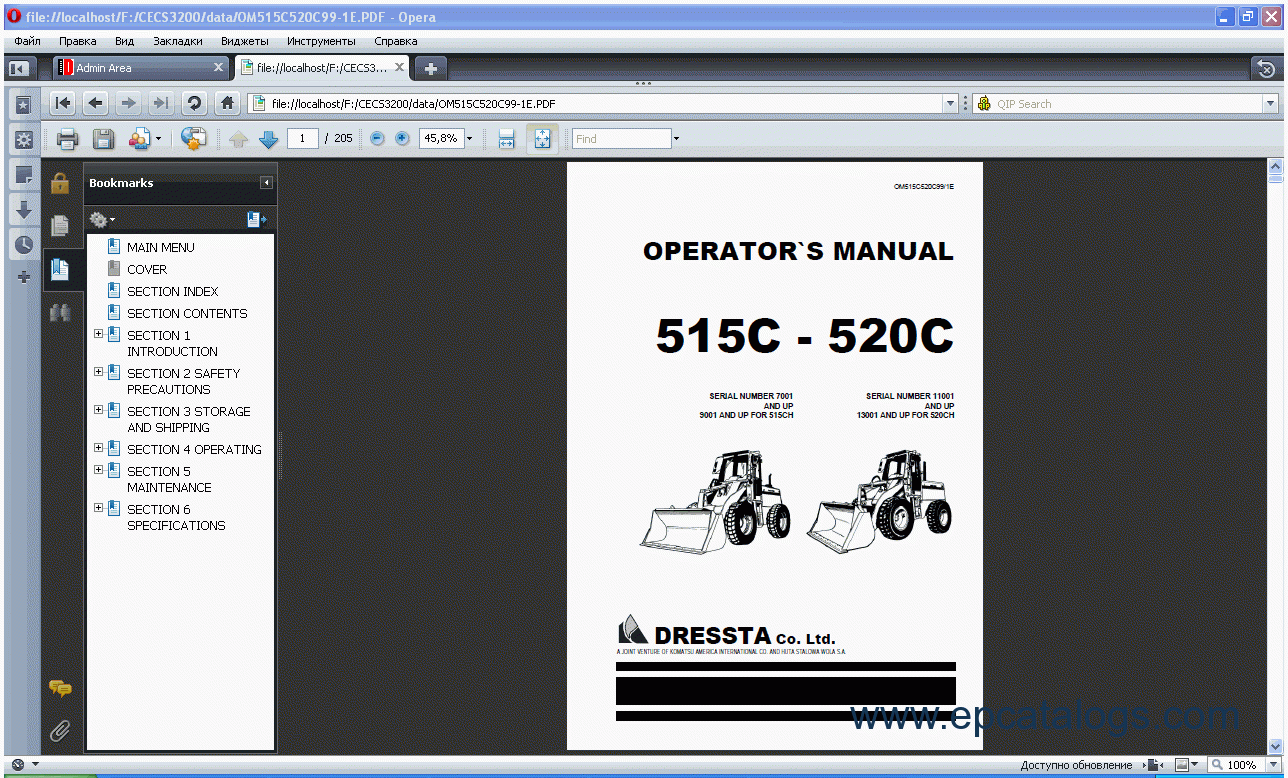Open the Pages thumbnails panel

pyautogui.click(x=60, y=226)
